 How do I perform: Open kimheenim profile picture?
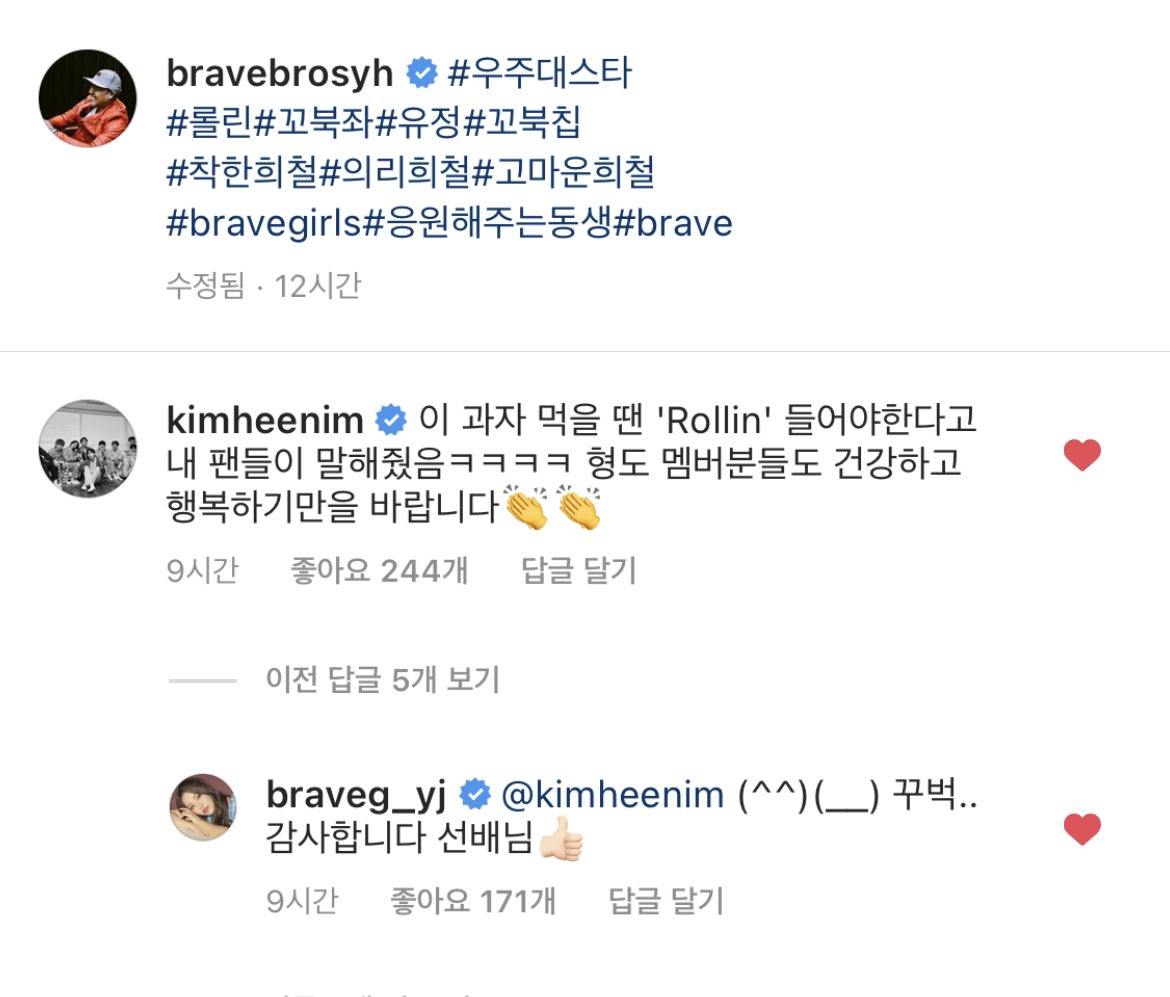point(88,449)
